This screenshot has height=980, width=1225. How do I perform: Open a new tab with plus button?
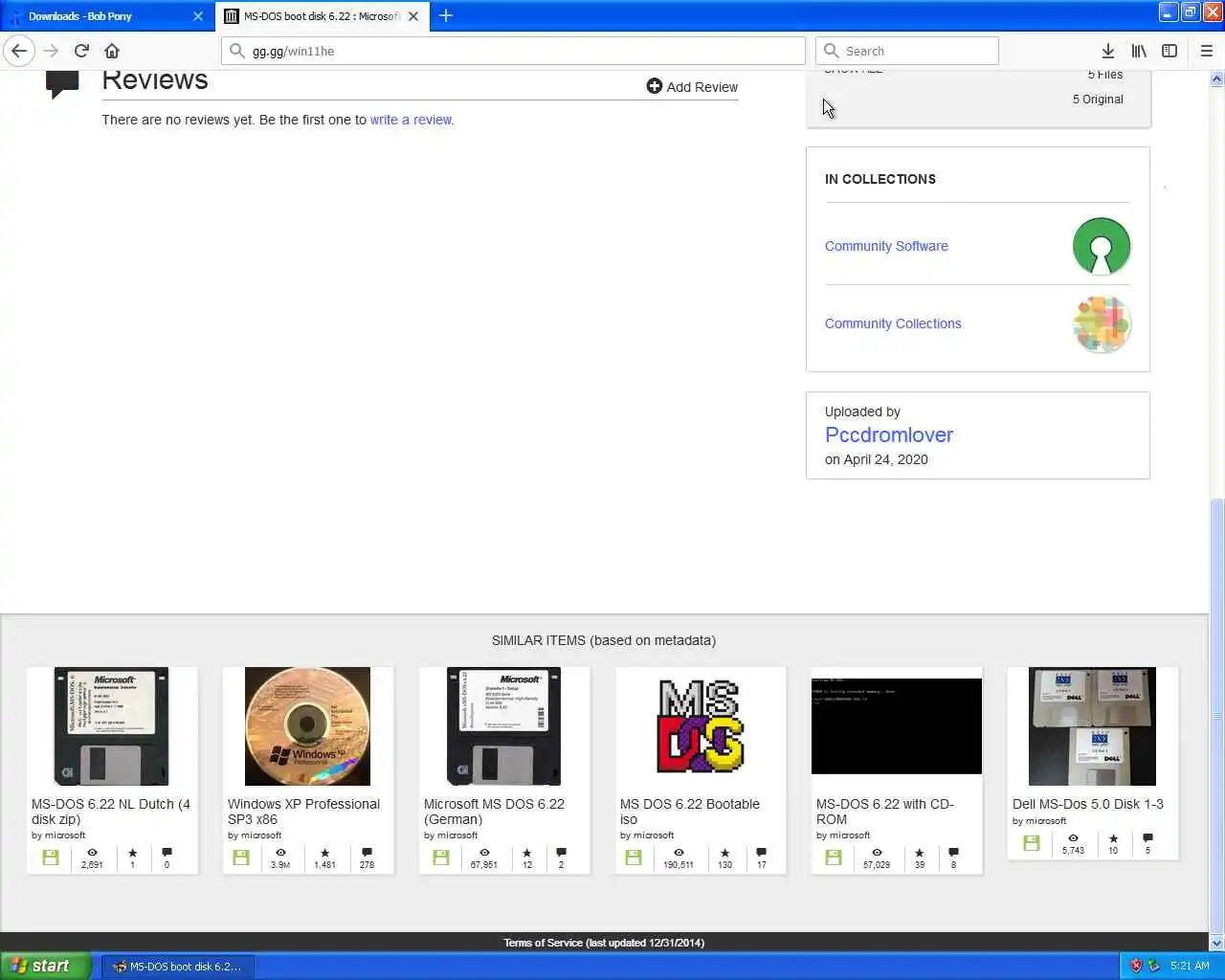click(x=446, y=15)
